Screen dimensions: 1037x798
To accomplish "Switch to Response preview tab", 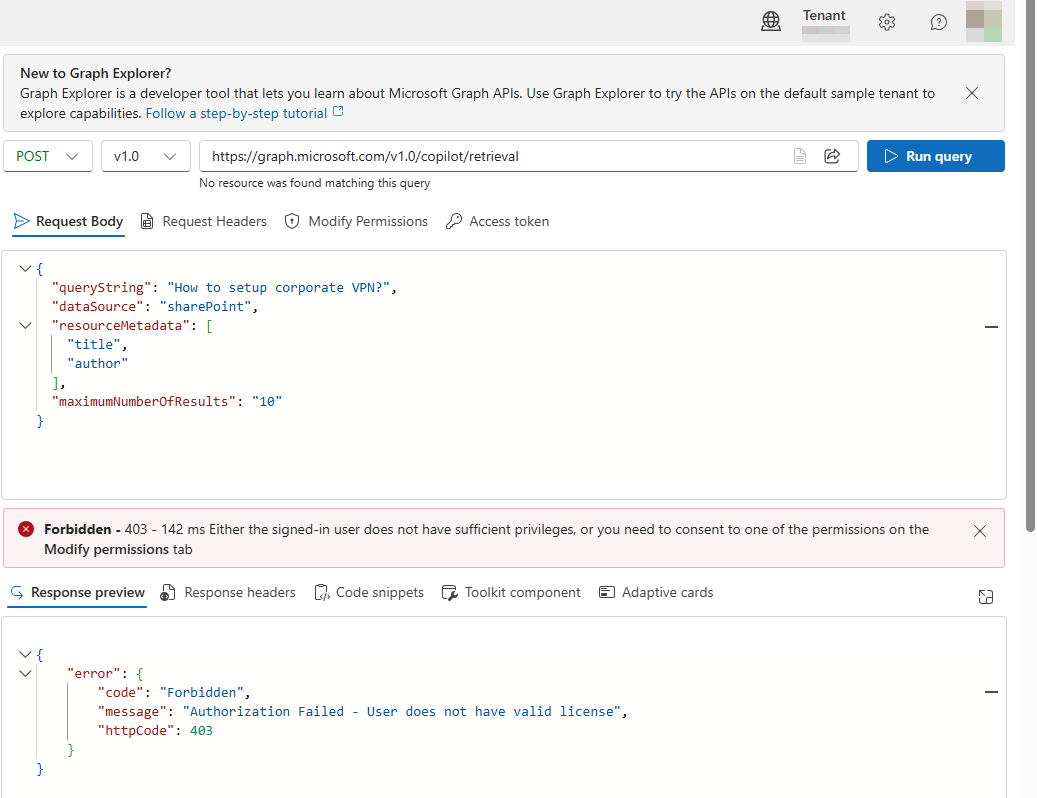I will pos(77,592).
